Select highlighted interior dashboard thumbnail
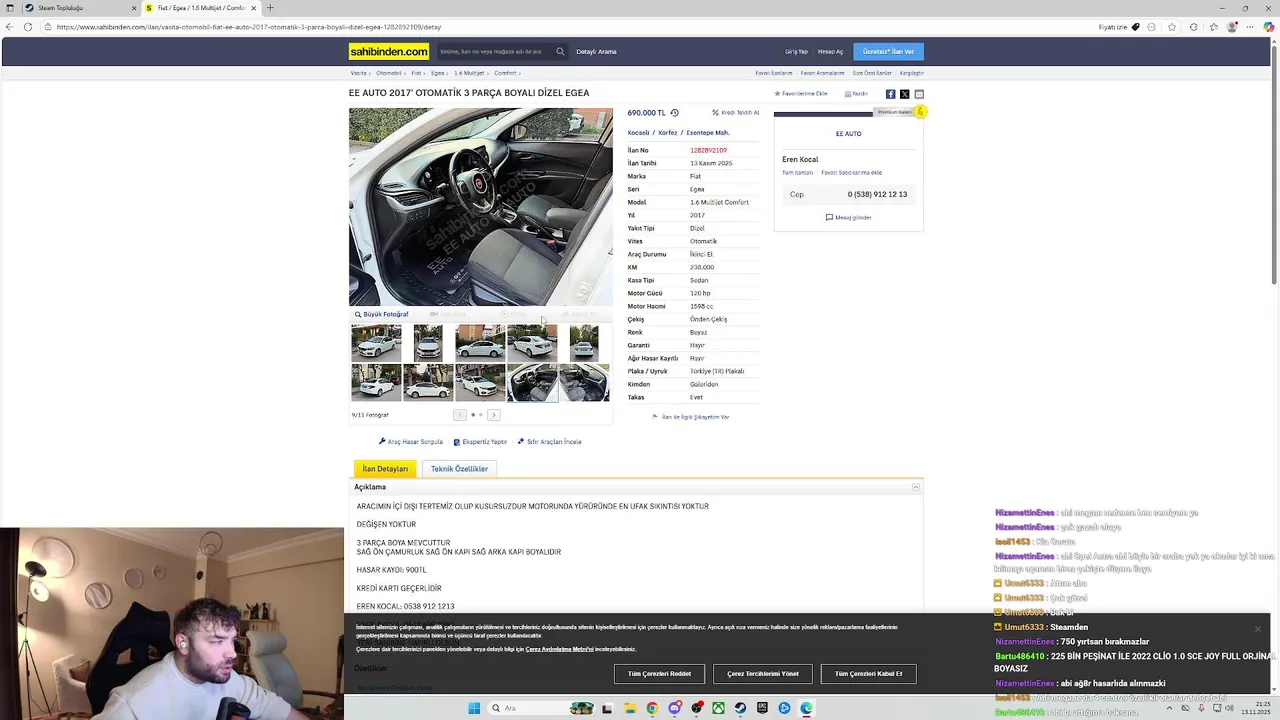1280x720 pixels. point(532,383)
